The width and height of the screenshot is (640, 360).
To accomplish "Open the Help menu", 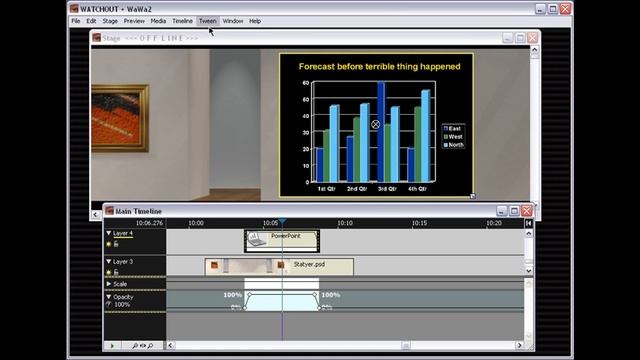I will (255, 21).
